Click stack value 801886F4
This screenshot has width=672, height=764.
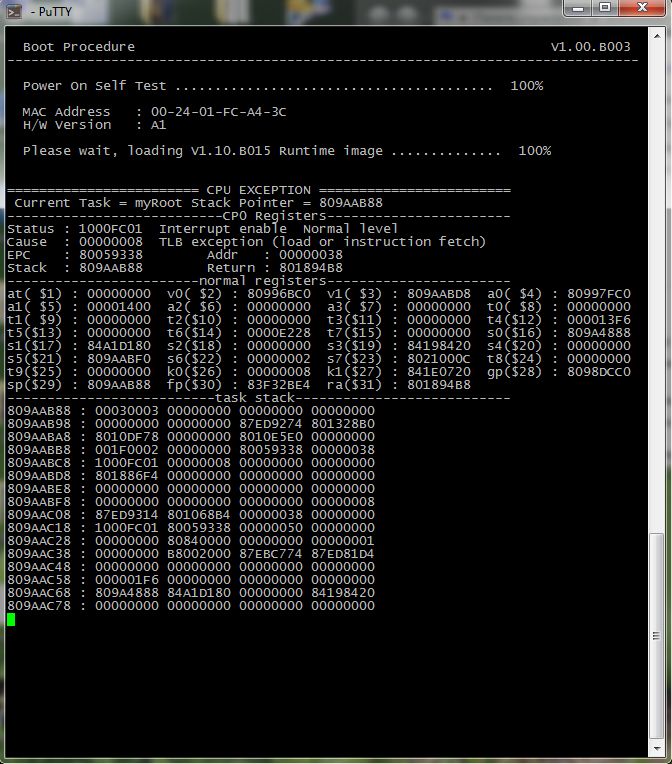pos(127,476)
